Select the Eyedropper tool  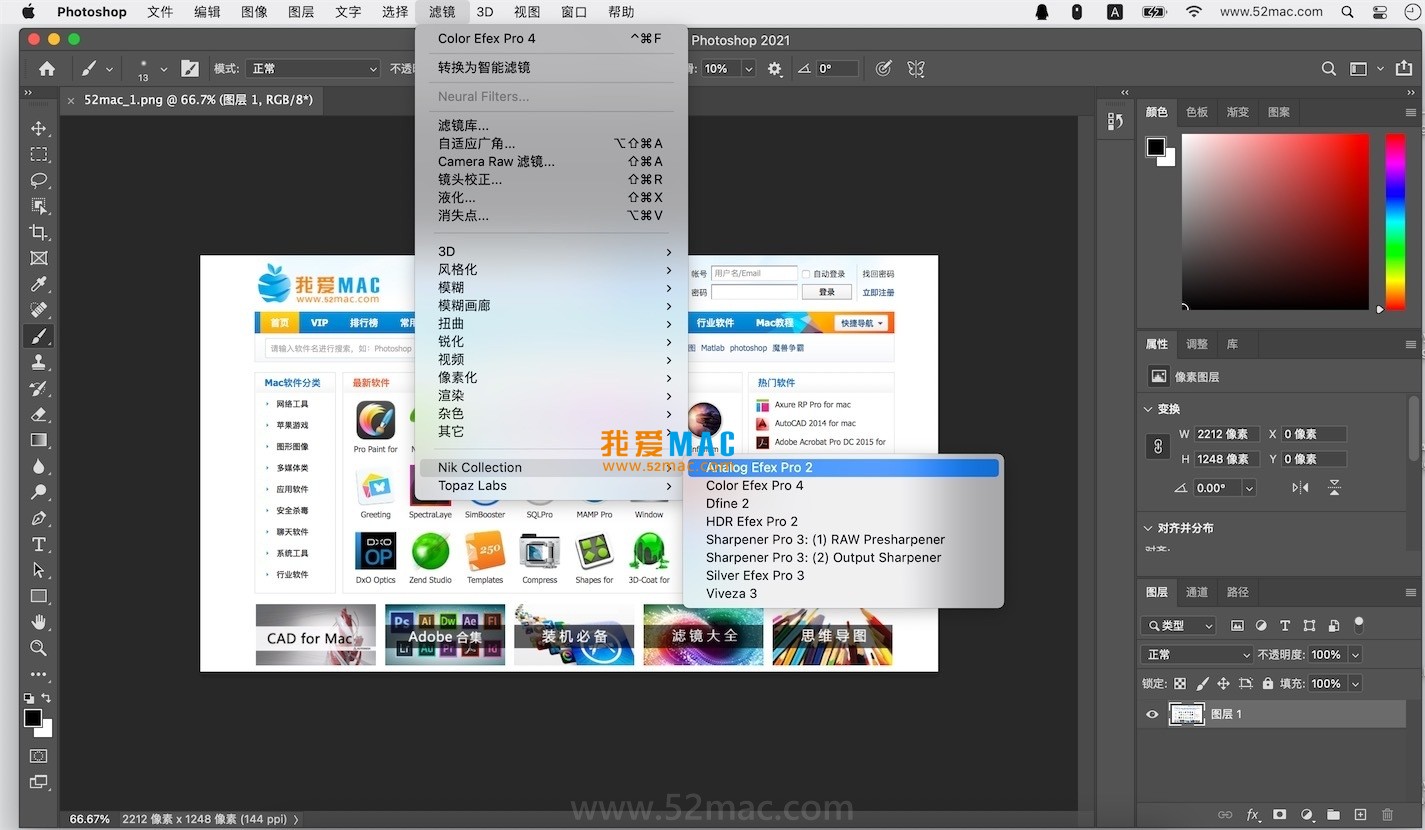(x=39, y=284)
